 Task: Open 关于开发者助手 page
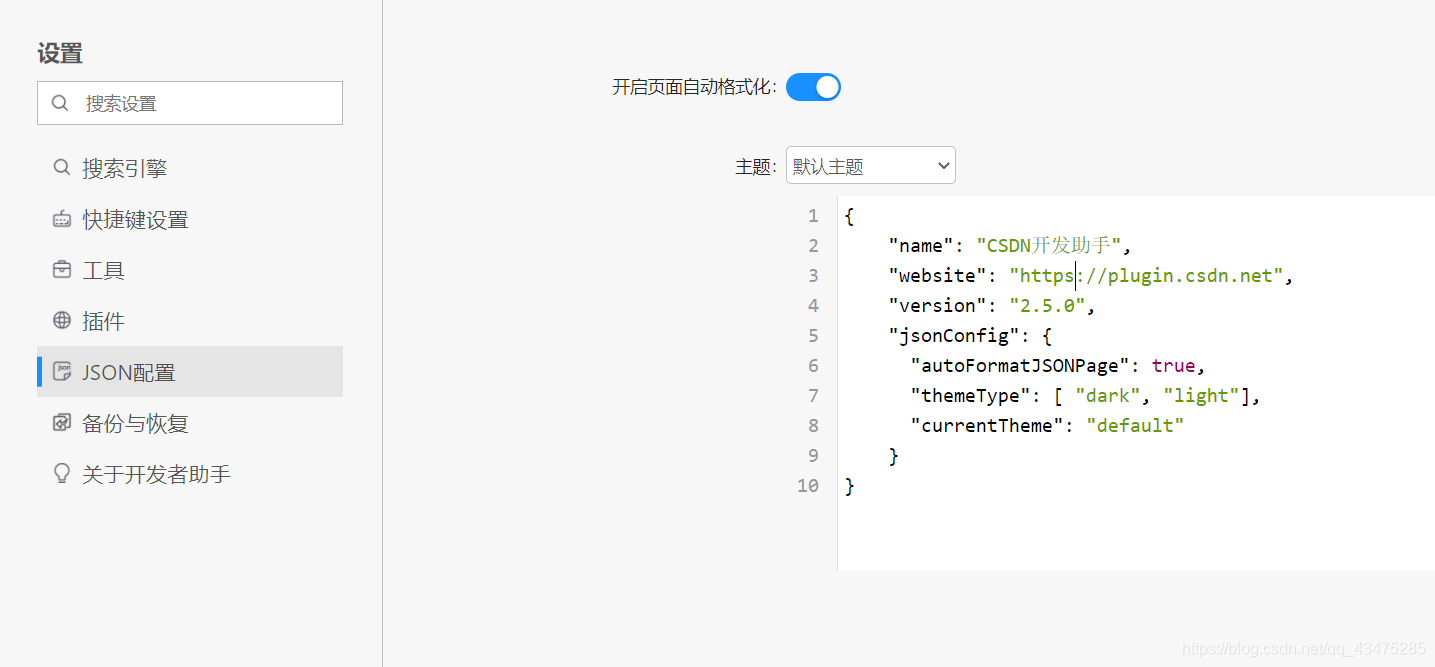190,474
